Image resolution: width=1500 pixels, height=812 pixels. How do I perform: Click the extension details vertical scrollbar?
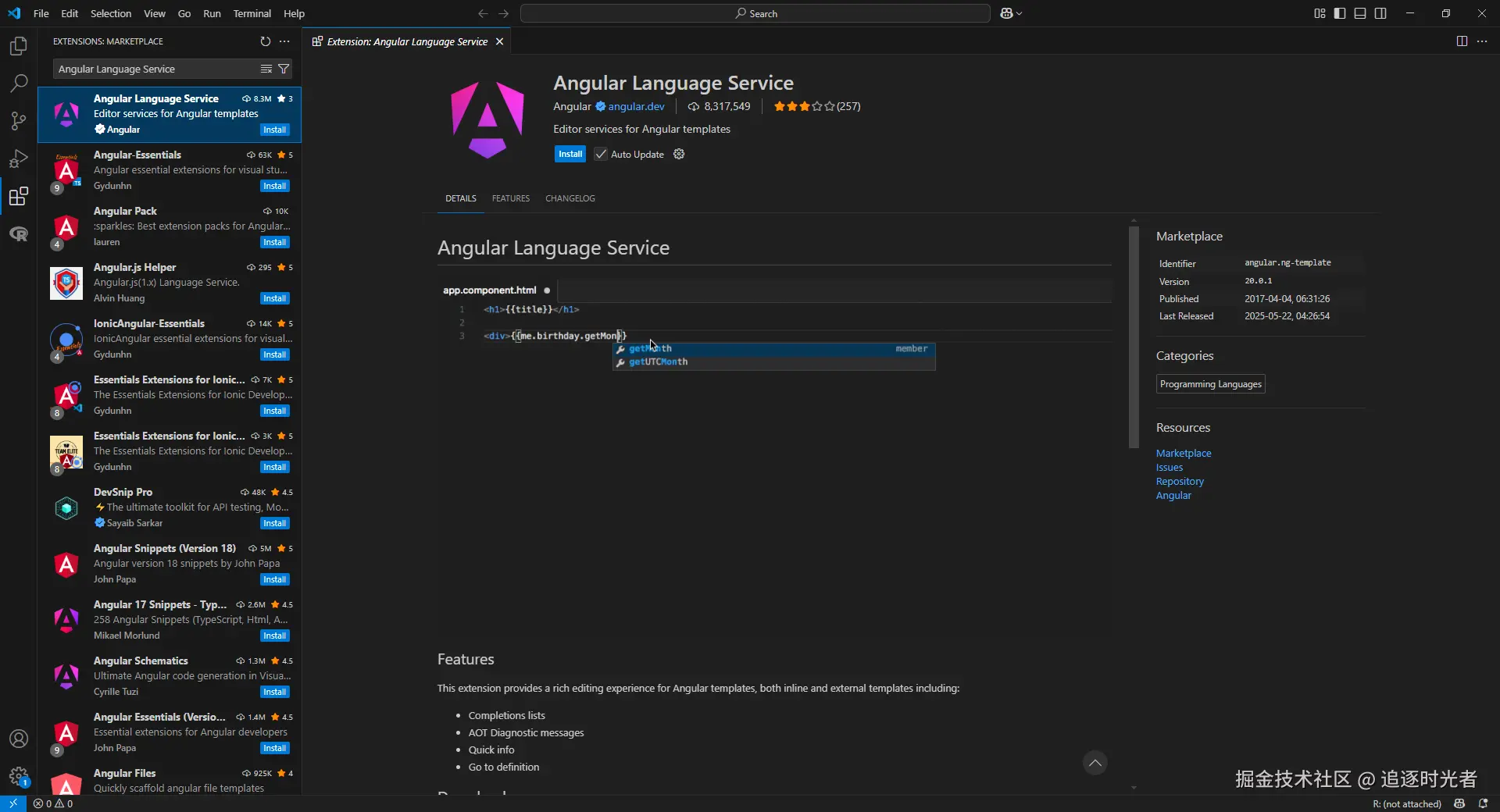click(x=1134, y=337)
